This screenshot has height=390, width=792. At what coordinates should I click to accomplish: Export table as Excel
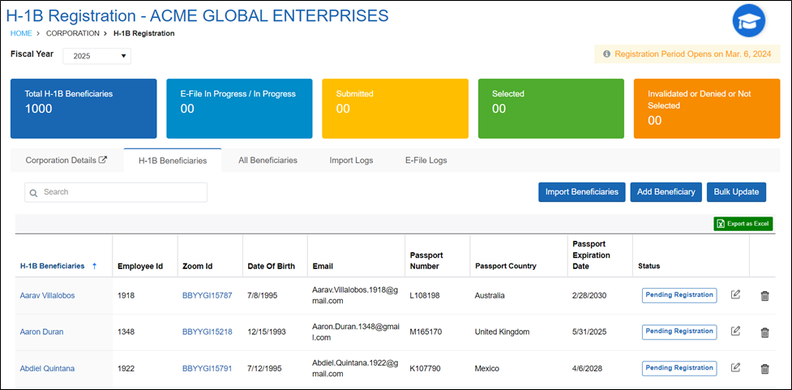point(743,224)
